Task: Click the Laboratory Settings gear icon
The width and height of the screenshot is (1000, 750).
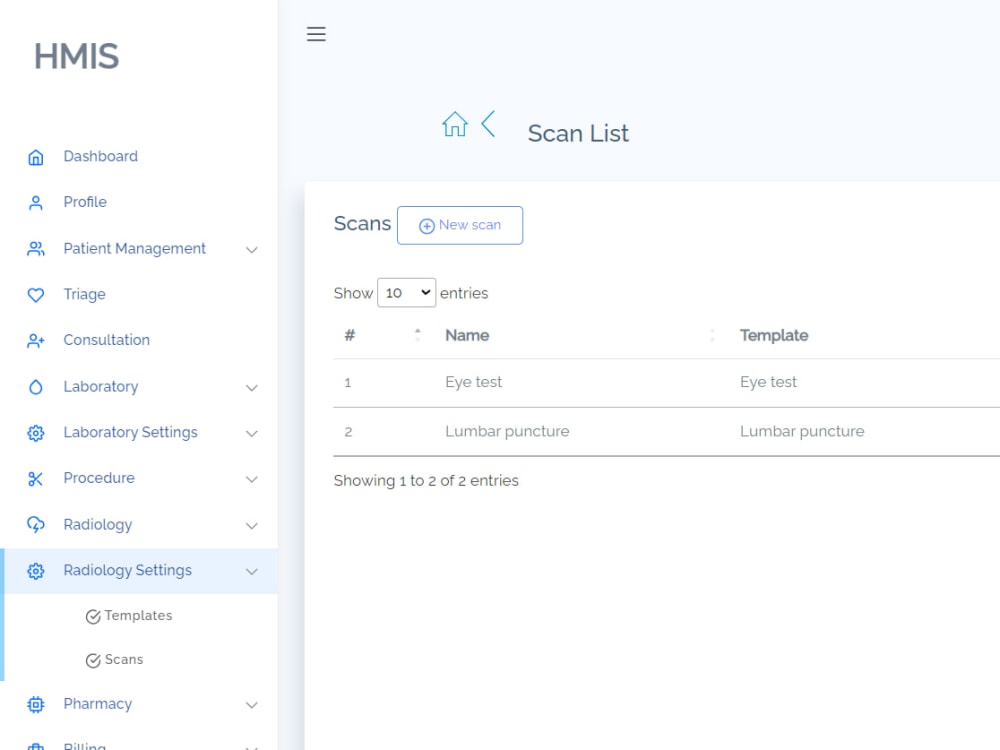Action: (36, 433)
